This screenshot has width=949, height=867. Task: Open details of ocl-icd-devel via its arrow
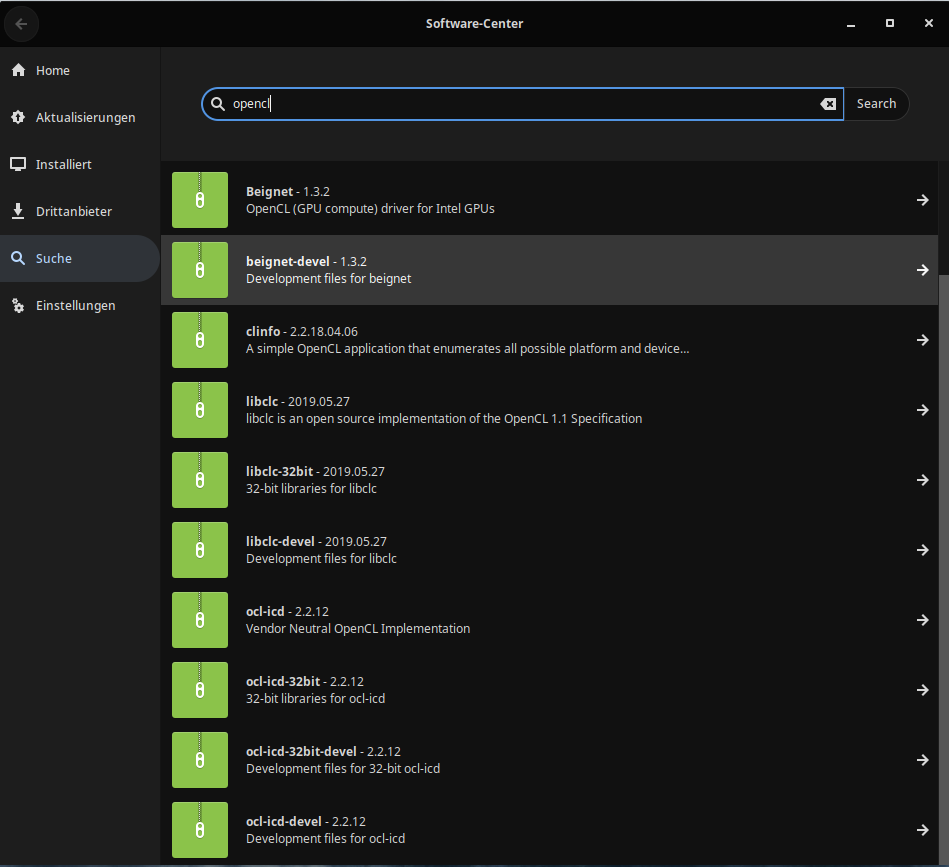pyautogui.click(x=922, y=830)
